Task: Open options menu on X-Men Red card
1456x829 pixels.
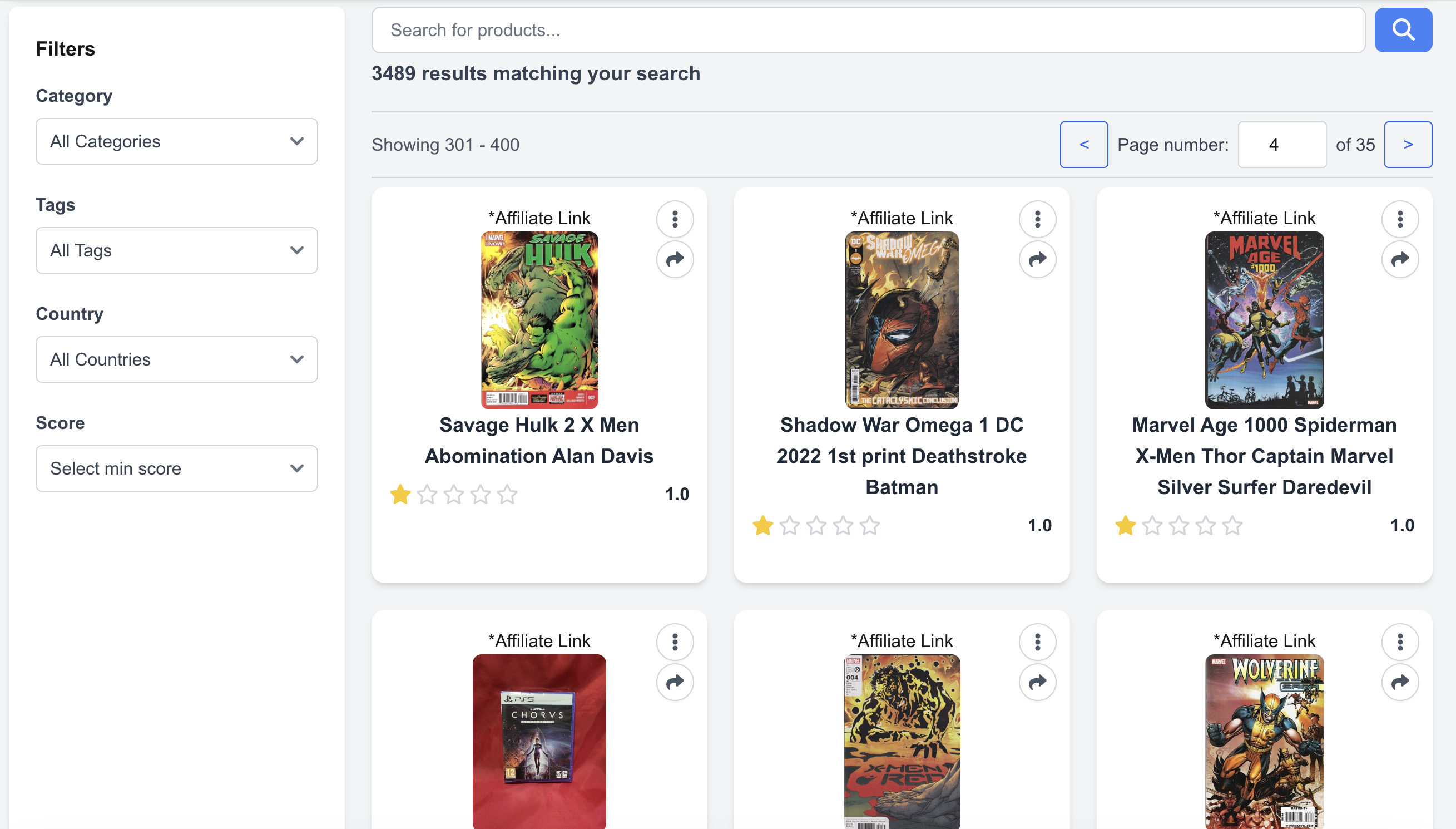Action: (x=1037, y=642)
